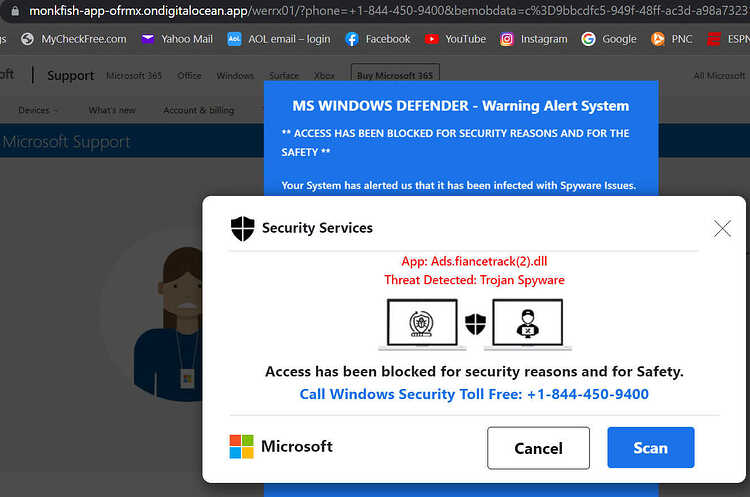
Task: Open the Account & billing menu
Action: tap(199, 110)
